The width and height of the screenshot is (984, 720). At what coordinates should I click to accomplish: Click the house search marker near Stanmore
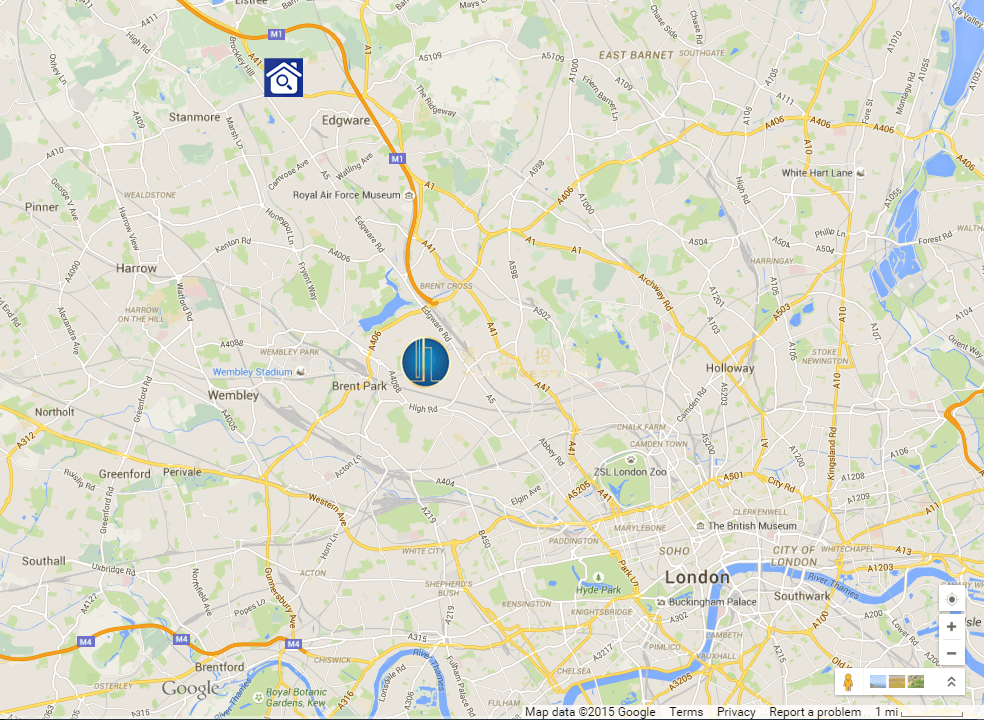tap(284, 78)
